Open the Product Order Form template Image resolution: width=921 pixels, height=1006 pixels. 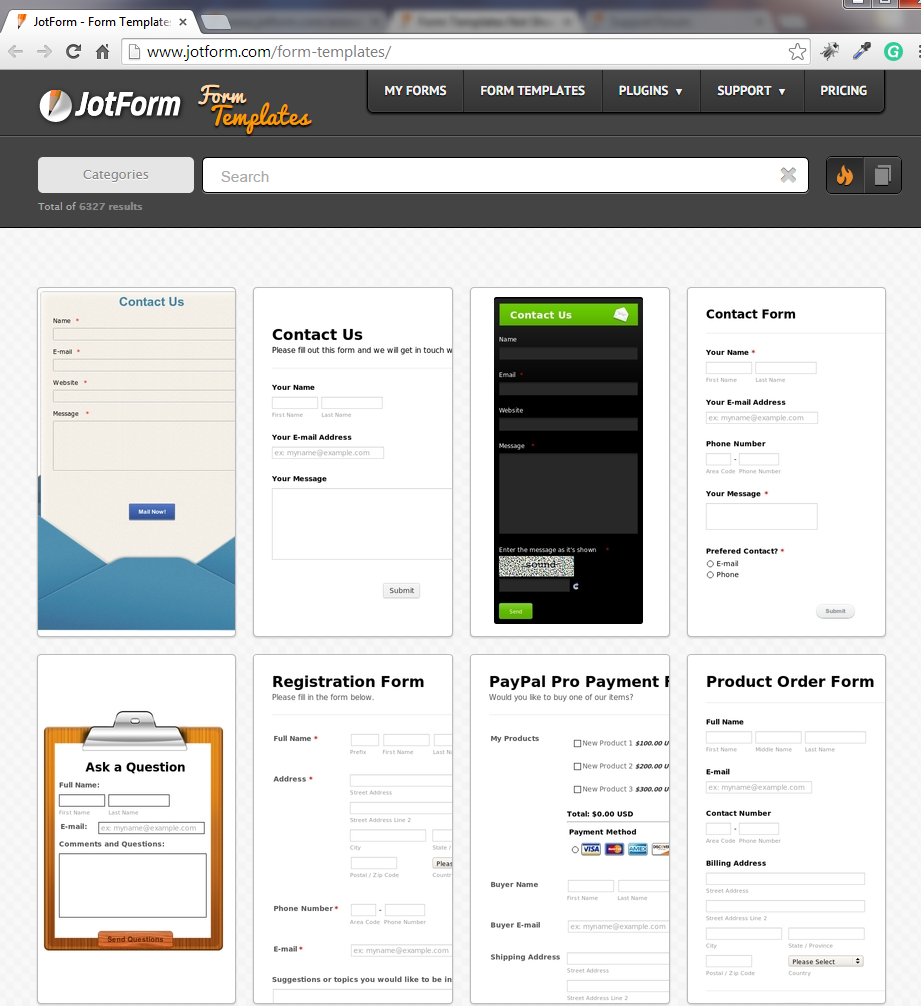tap(786, 829)
